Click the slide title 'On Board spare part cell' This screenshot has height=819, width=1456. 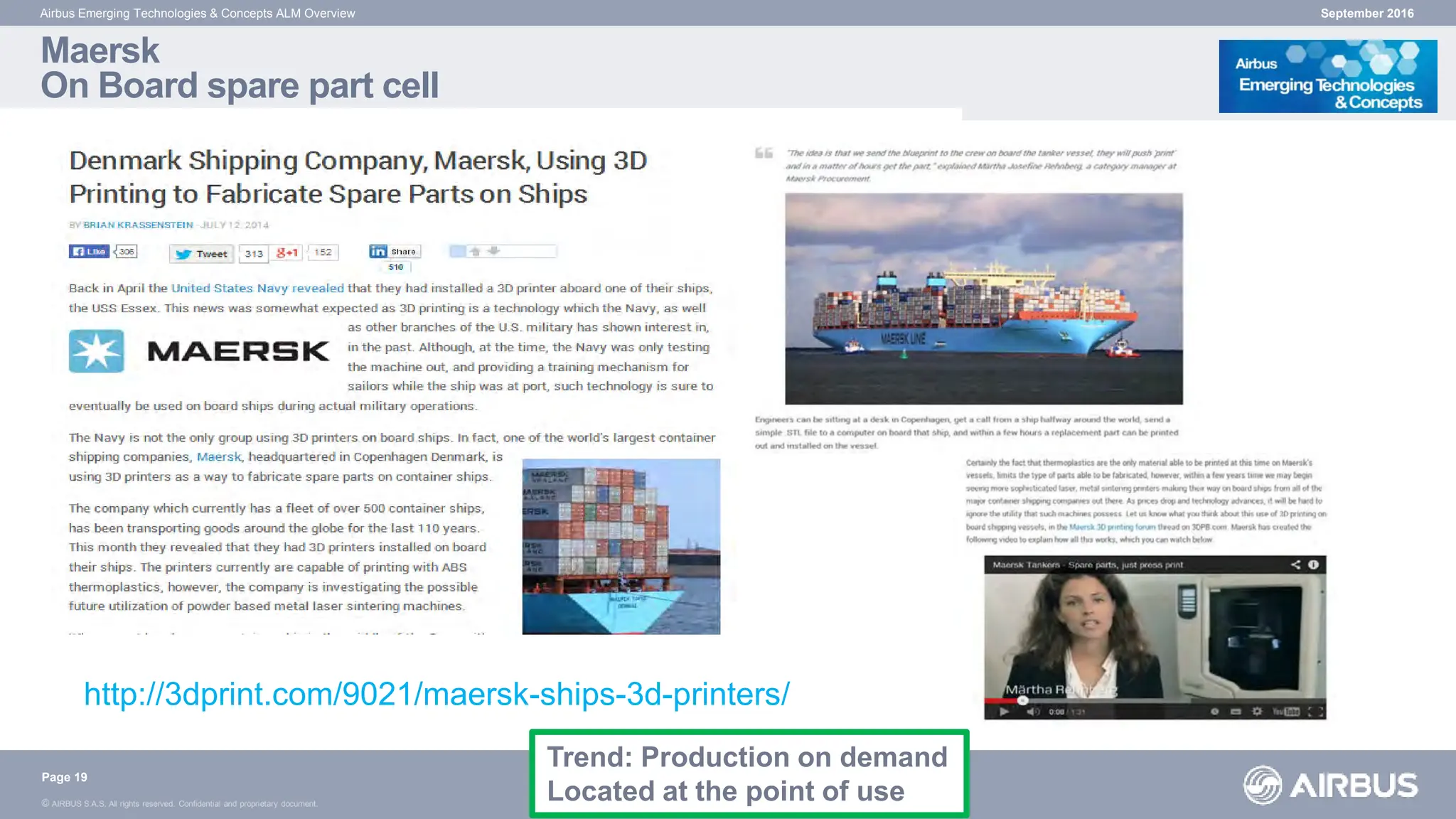pyautogui.click(x=240, y=85)
